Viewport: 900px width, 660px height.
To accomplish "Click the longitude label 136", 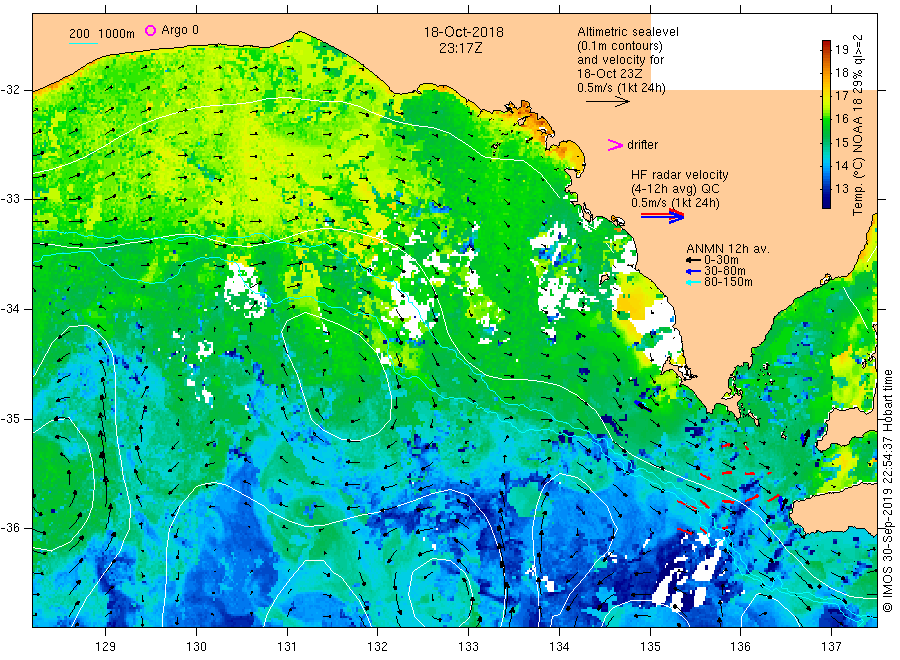I will point(740,647).
